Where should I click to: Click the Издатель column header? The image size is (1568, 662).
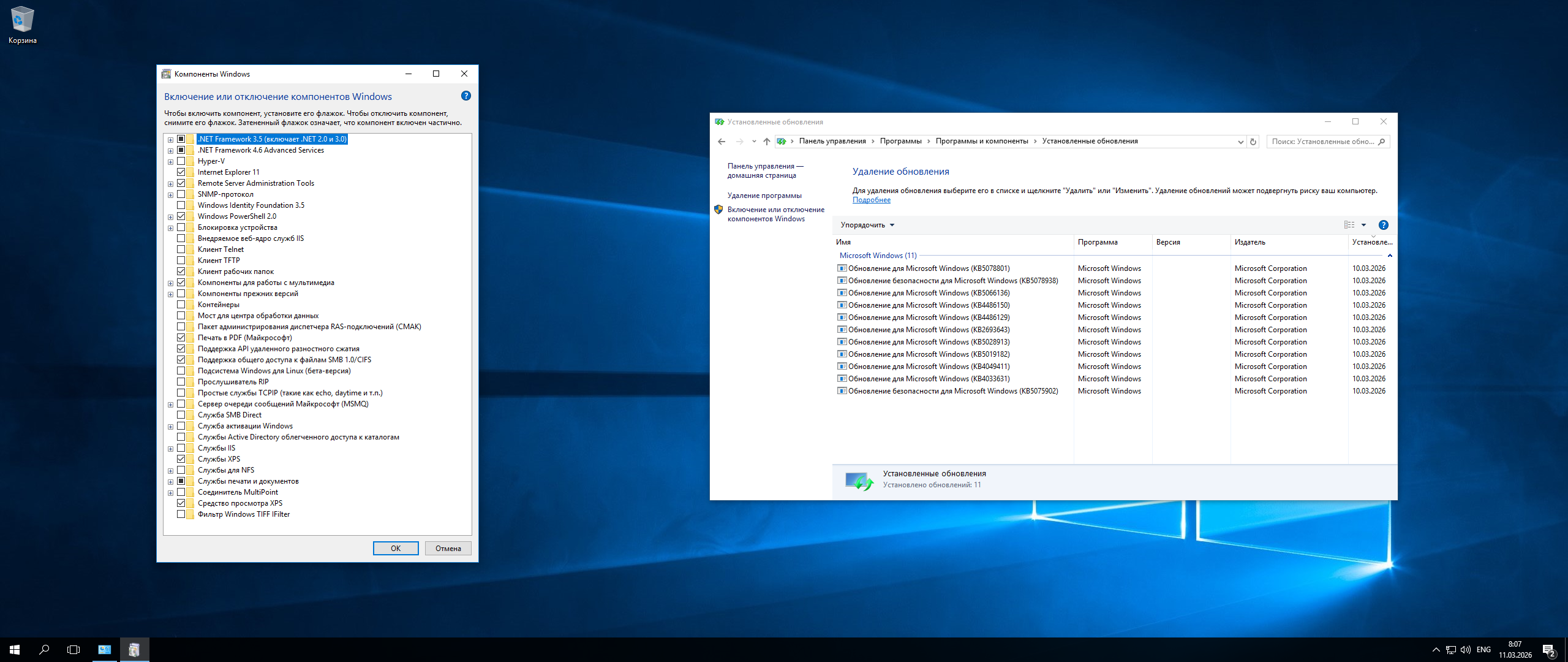coord(1249,242)
